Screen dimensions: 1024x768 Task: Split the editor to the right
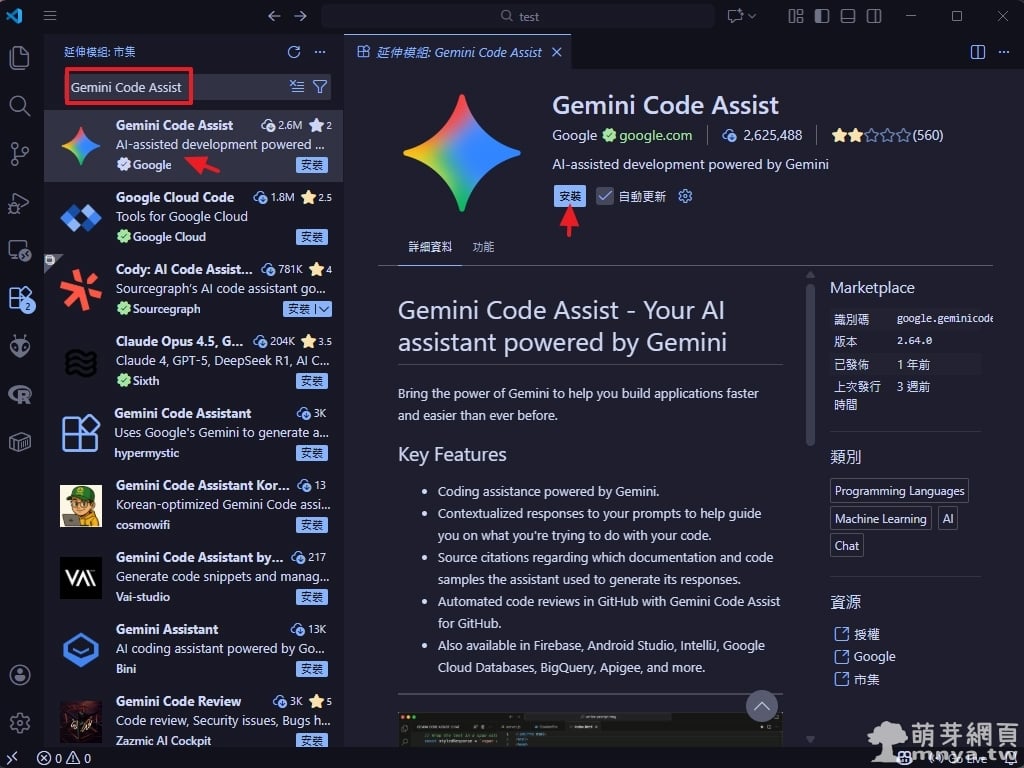point(978,52)
